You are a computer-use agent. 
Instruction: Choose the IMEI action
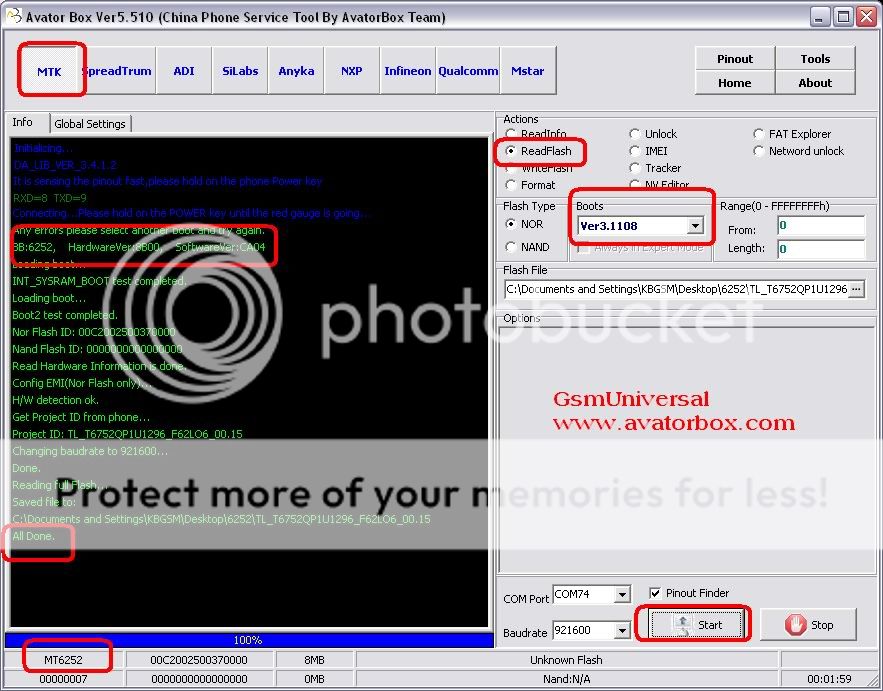(648, 151)
